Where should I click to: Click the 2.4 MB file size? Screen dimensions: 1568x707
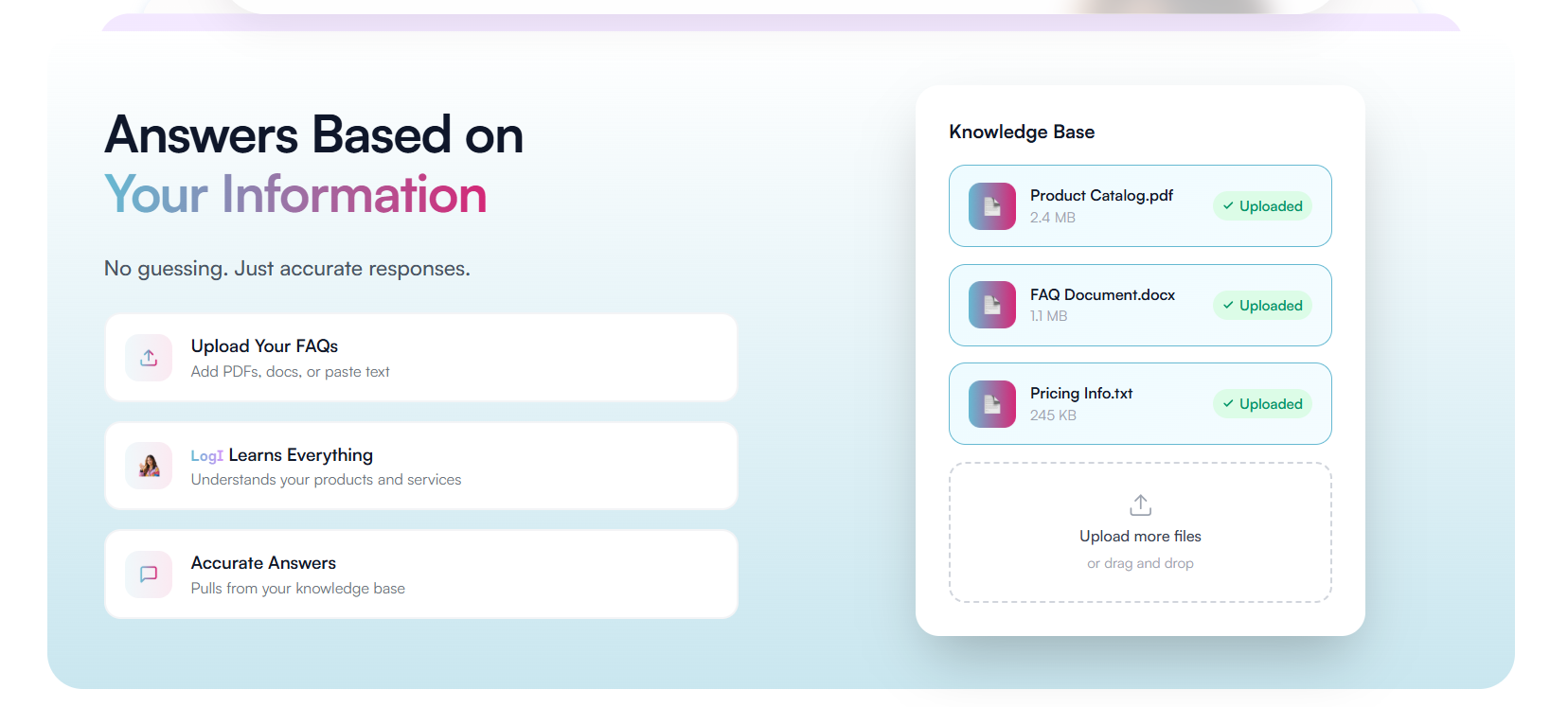coord(1053,218)
